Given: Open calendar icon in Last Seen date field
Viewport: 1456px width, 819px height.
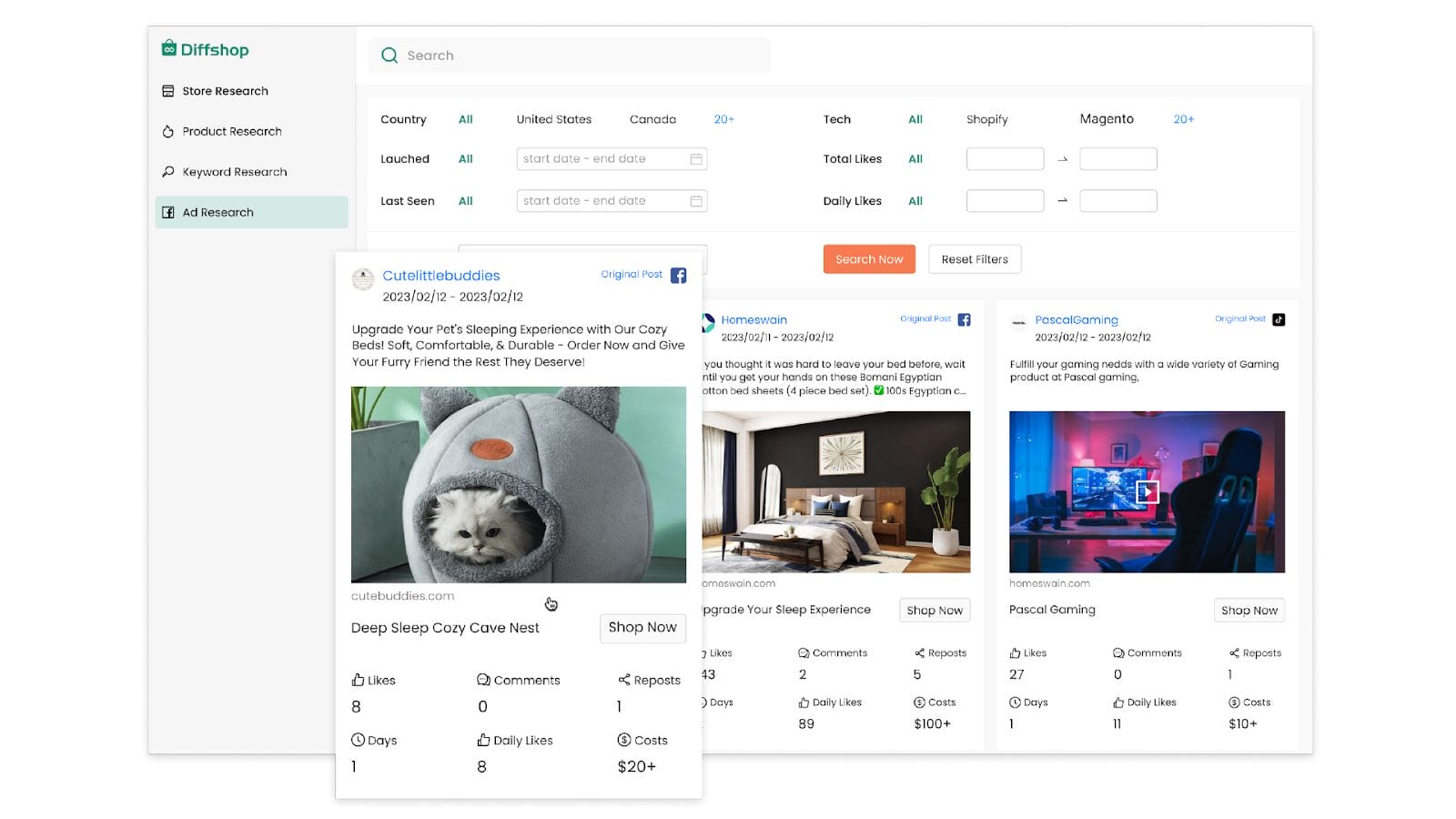Looking at the screenshot, I should [x=696, y=201].
